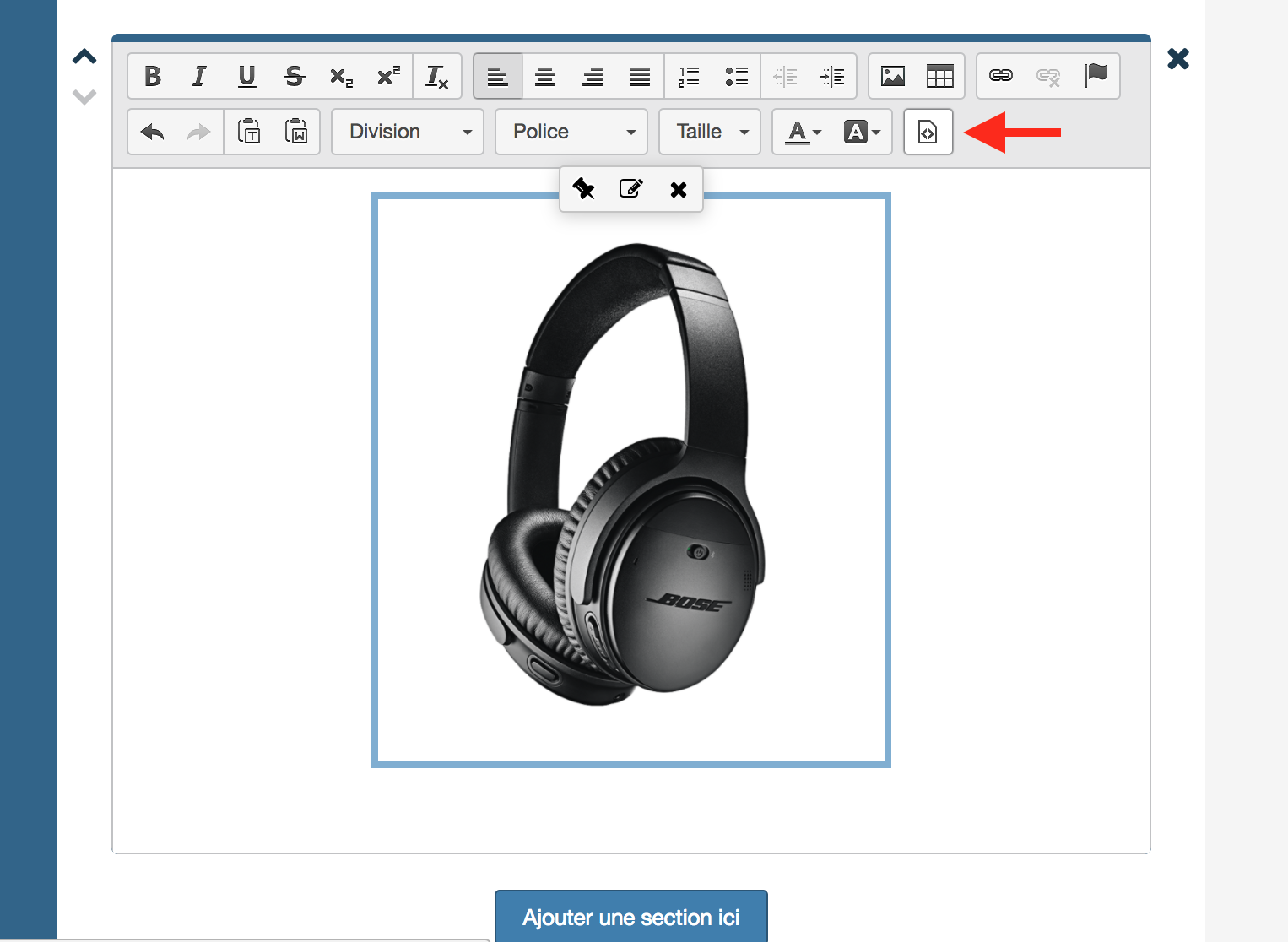Apply strikethrough formatting

(294, 76)
